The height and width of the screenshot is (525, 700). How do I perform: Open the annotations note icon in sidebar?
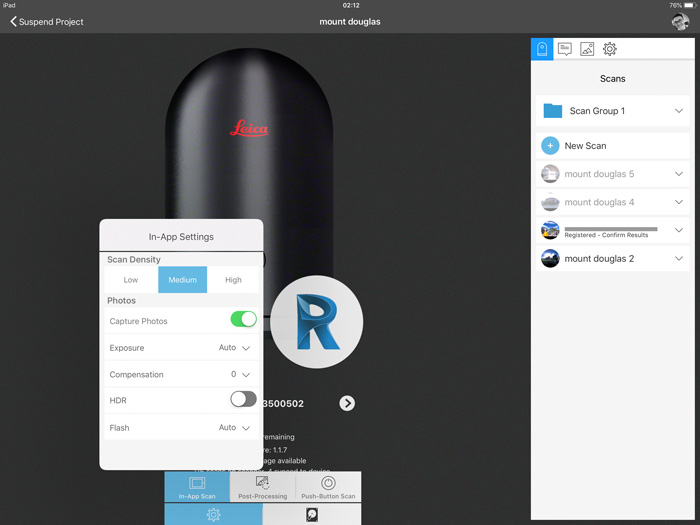click(x=565, y=49)
